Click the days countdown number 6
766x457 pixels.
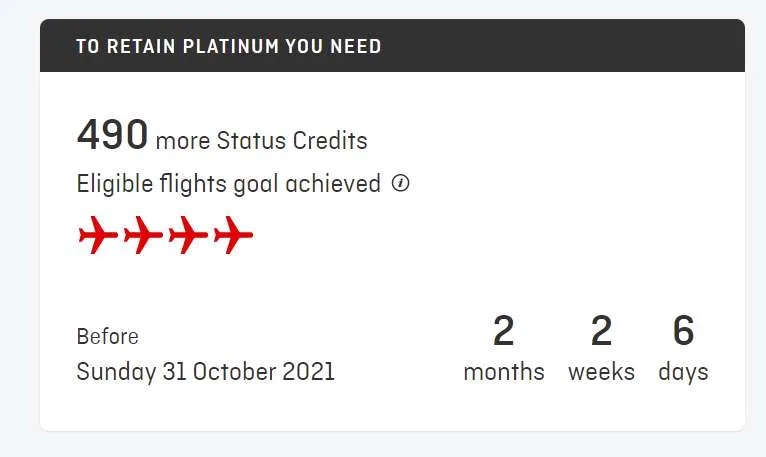point(683,331)
